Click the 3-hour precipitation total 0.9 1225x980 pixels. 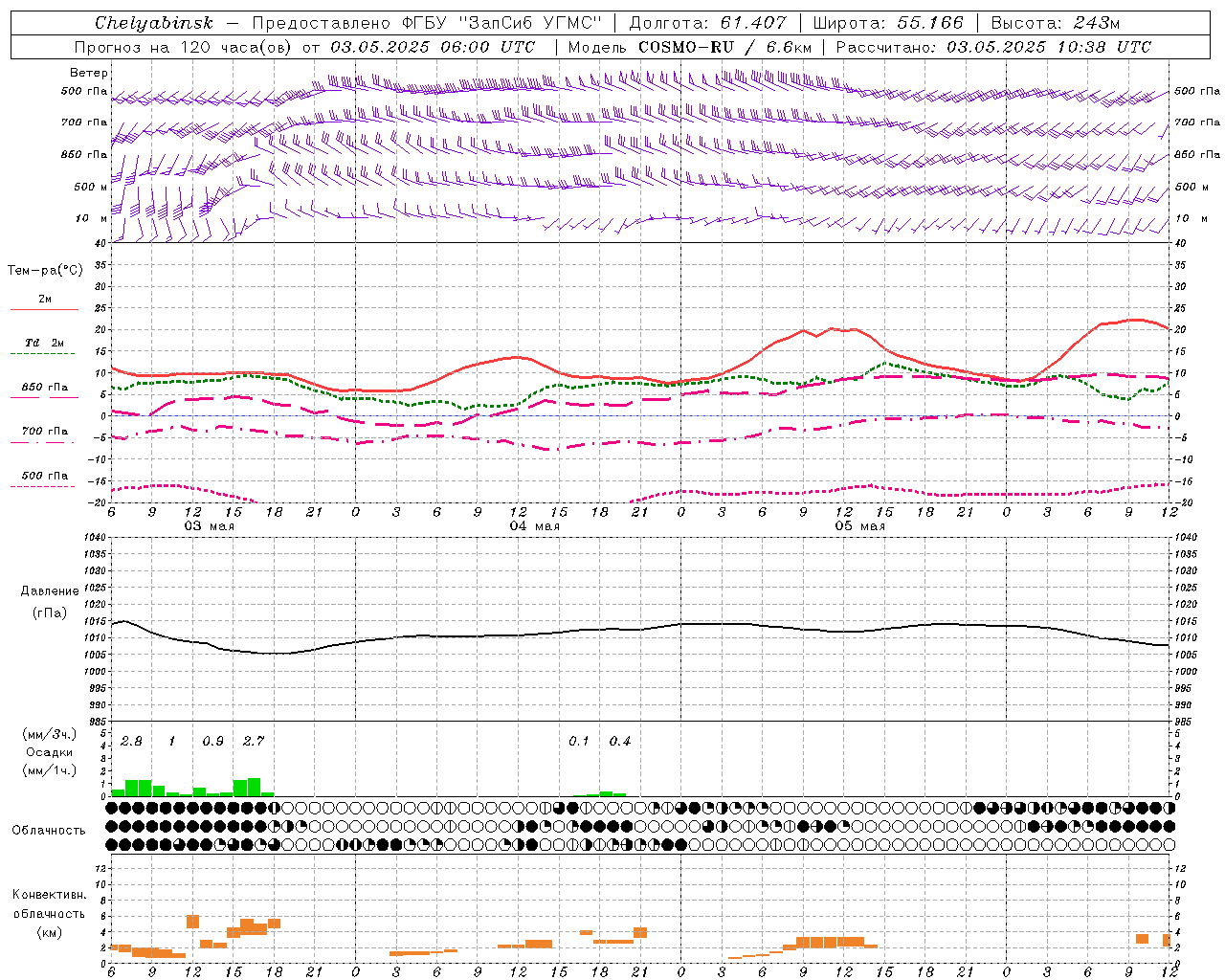[x=212, y=742]
